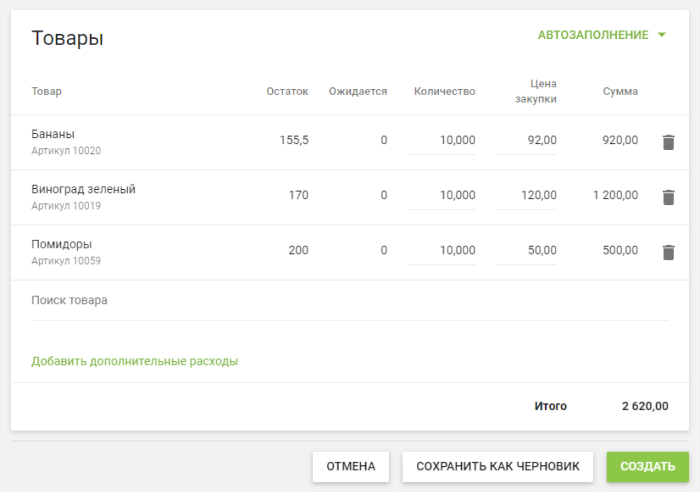
Task: Click trash icon for Помидоры row
Action: point(668,252)
